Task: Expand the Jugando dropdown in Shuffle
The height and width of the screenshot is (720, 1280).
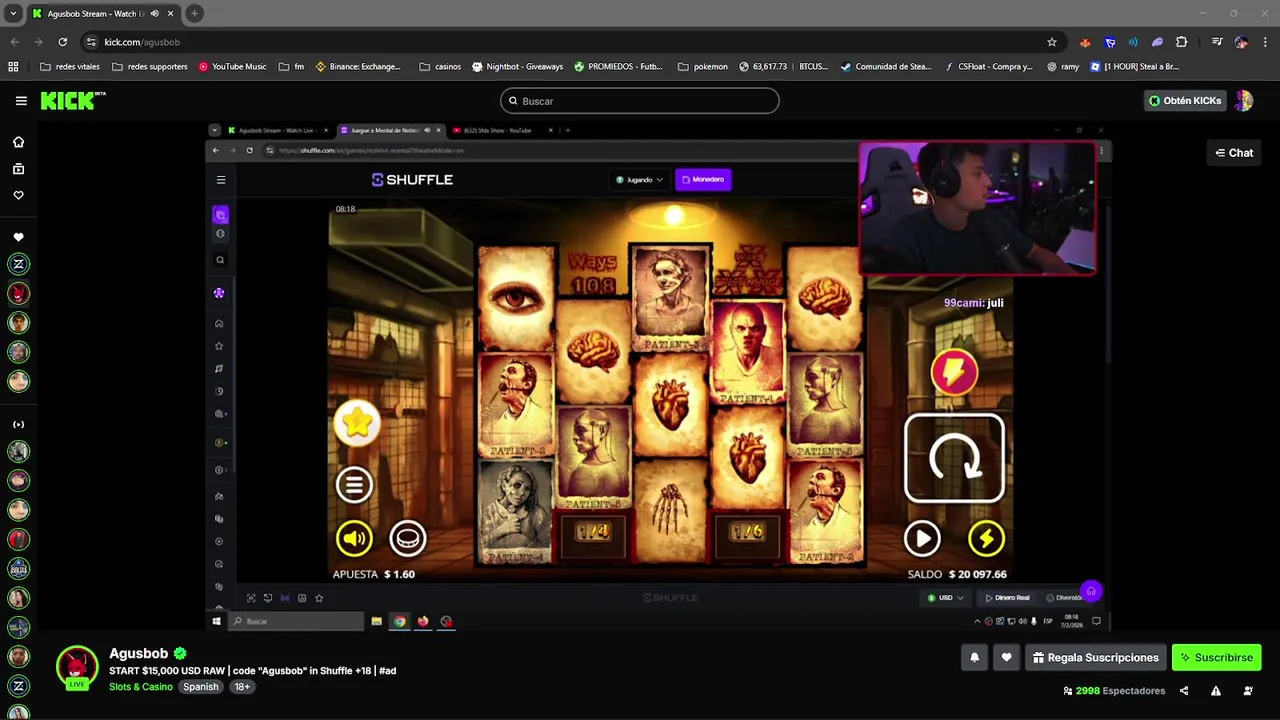Action: 640,179
